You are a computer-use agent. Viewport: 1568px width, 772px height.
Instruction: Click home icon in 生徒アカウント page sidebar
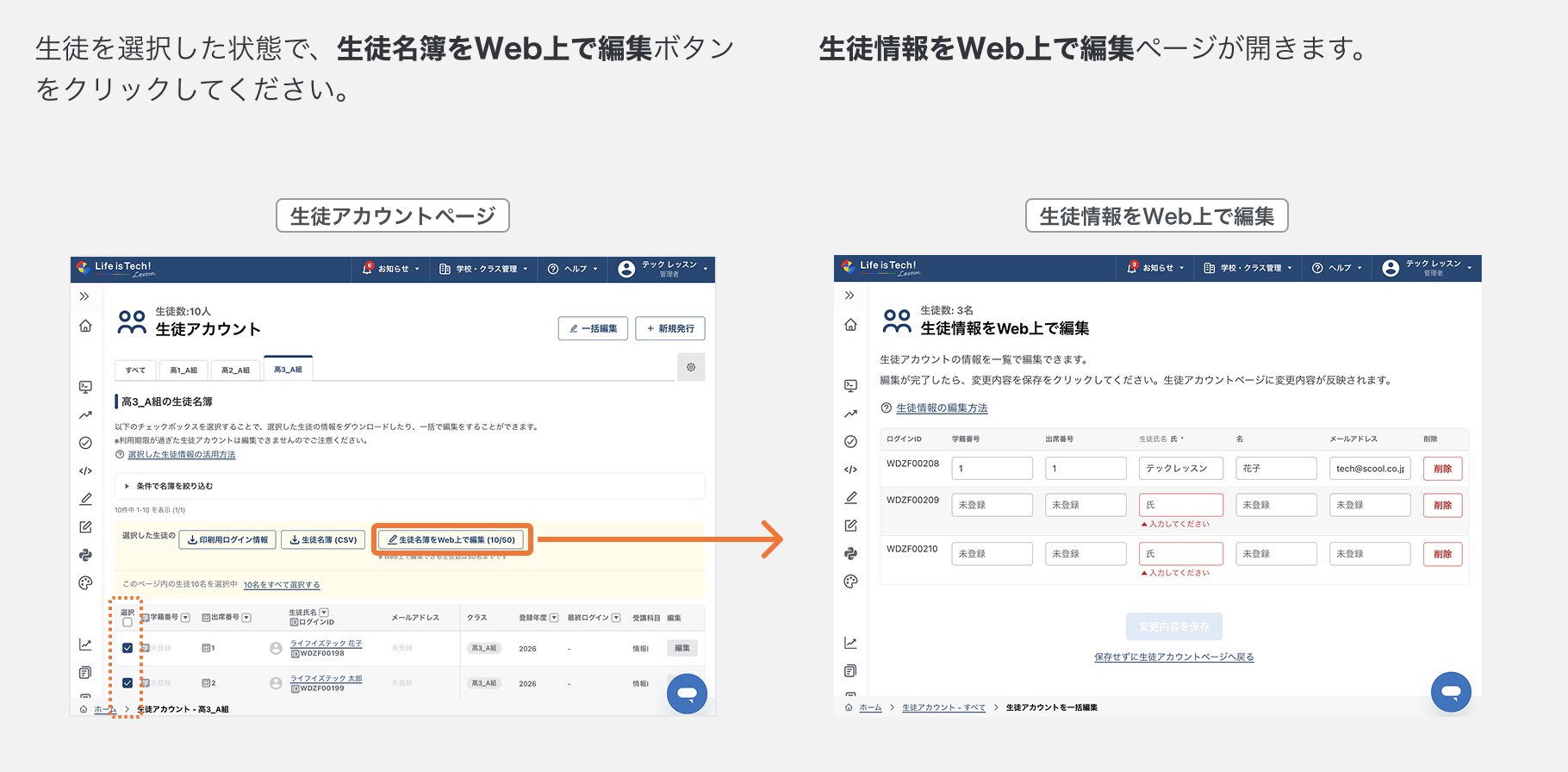pos(85,326)
